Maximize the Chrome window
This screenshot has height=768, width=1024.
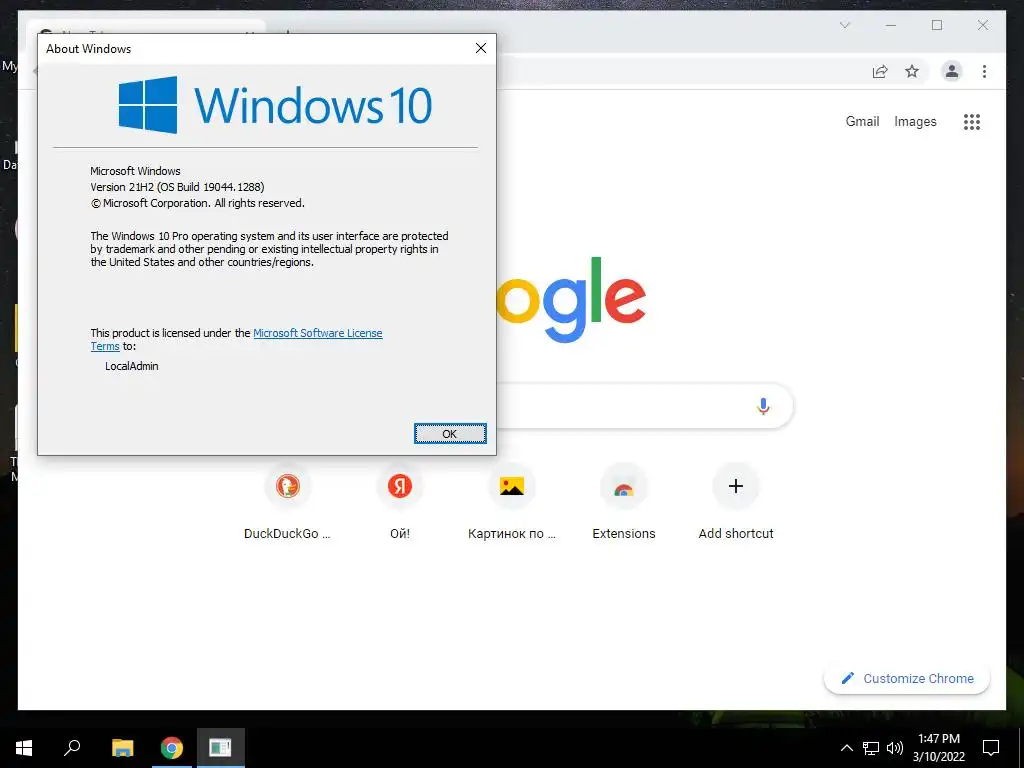click(x=937, y=25)
